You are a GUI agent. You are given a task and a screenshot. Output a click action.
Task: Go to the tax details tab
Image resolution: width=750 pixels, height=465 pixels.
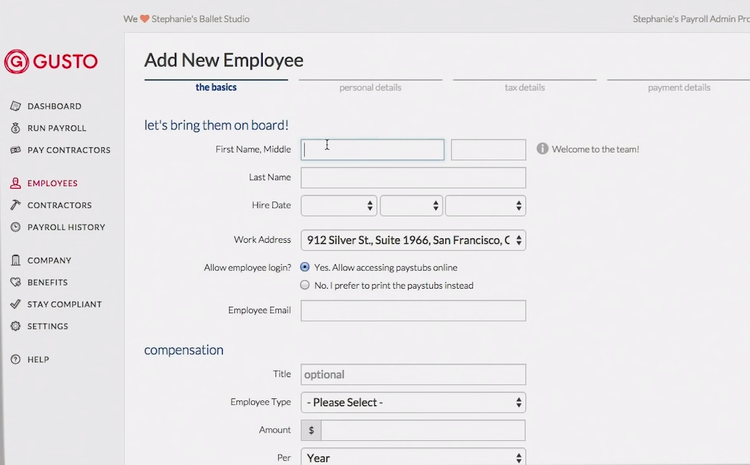click(x=524, y=87)
